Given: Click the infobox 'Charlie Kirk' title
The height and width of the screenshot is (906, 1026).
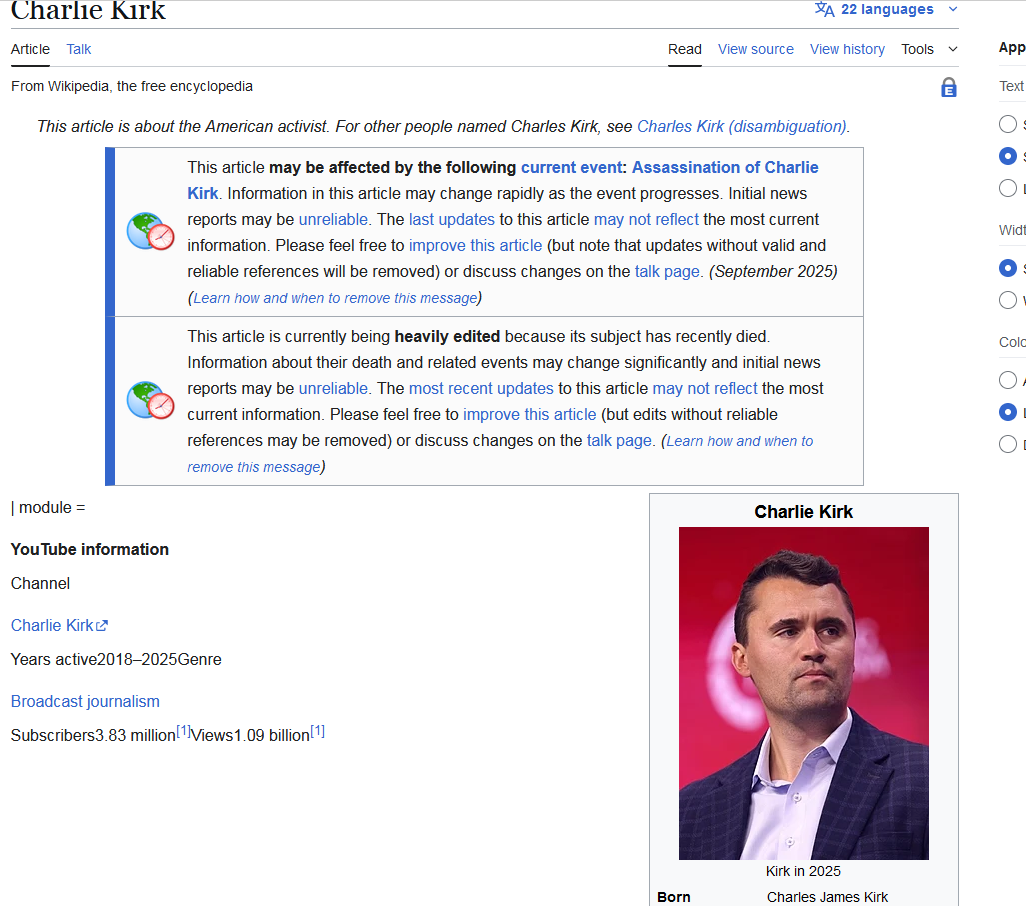Looking at the screenshot, I should click(x=804, y=512).
